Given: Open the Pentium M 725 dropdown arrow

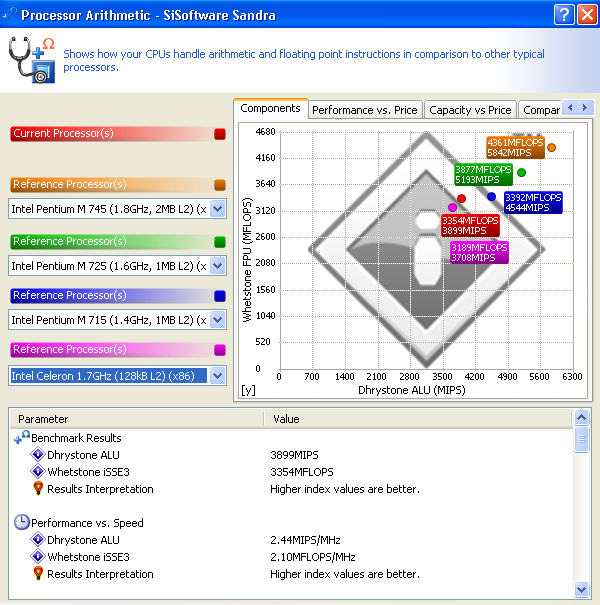Looking at the screenshot, I should [x=218, y=266].
